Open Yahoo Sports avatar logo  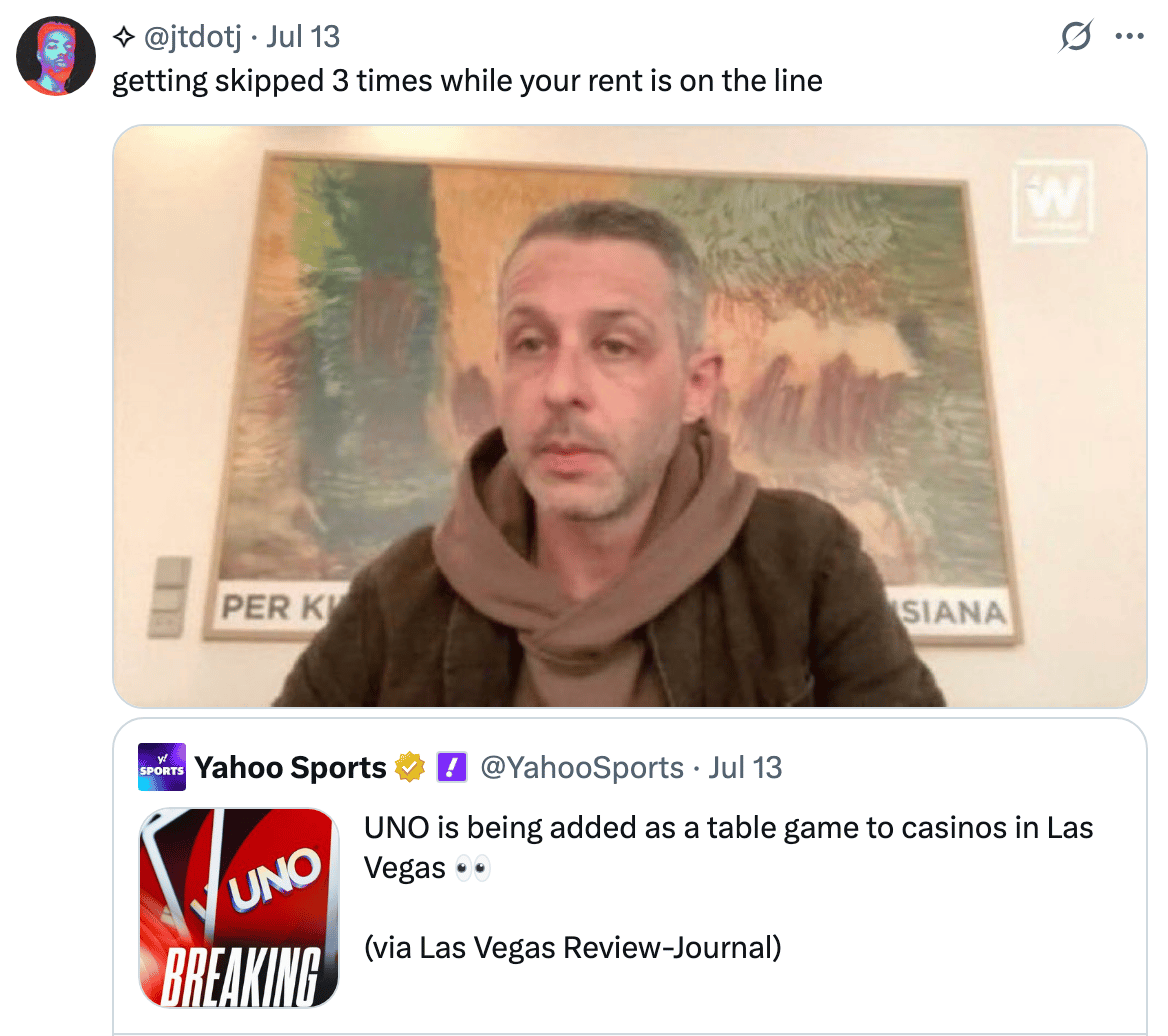[x=162, y=766]
